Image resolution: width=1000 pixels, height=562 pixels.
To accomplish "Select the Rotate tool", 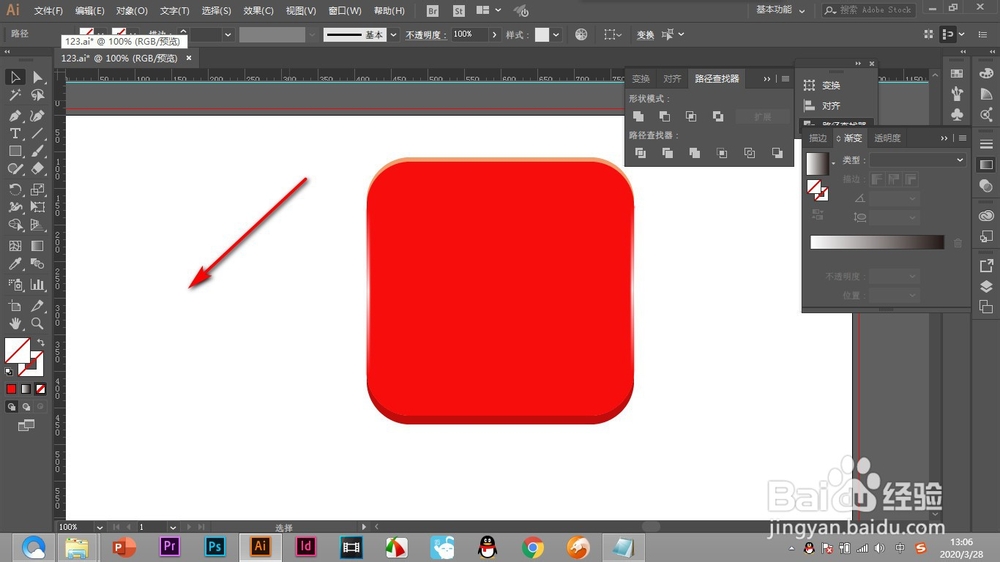I will pos(15,189).
